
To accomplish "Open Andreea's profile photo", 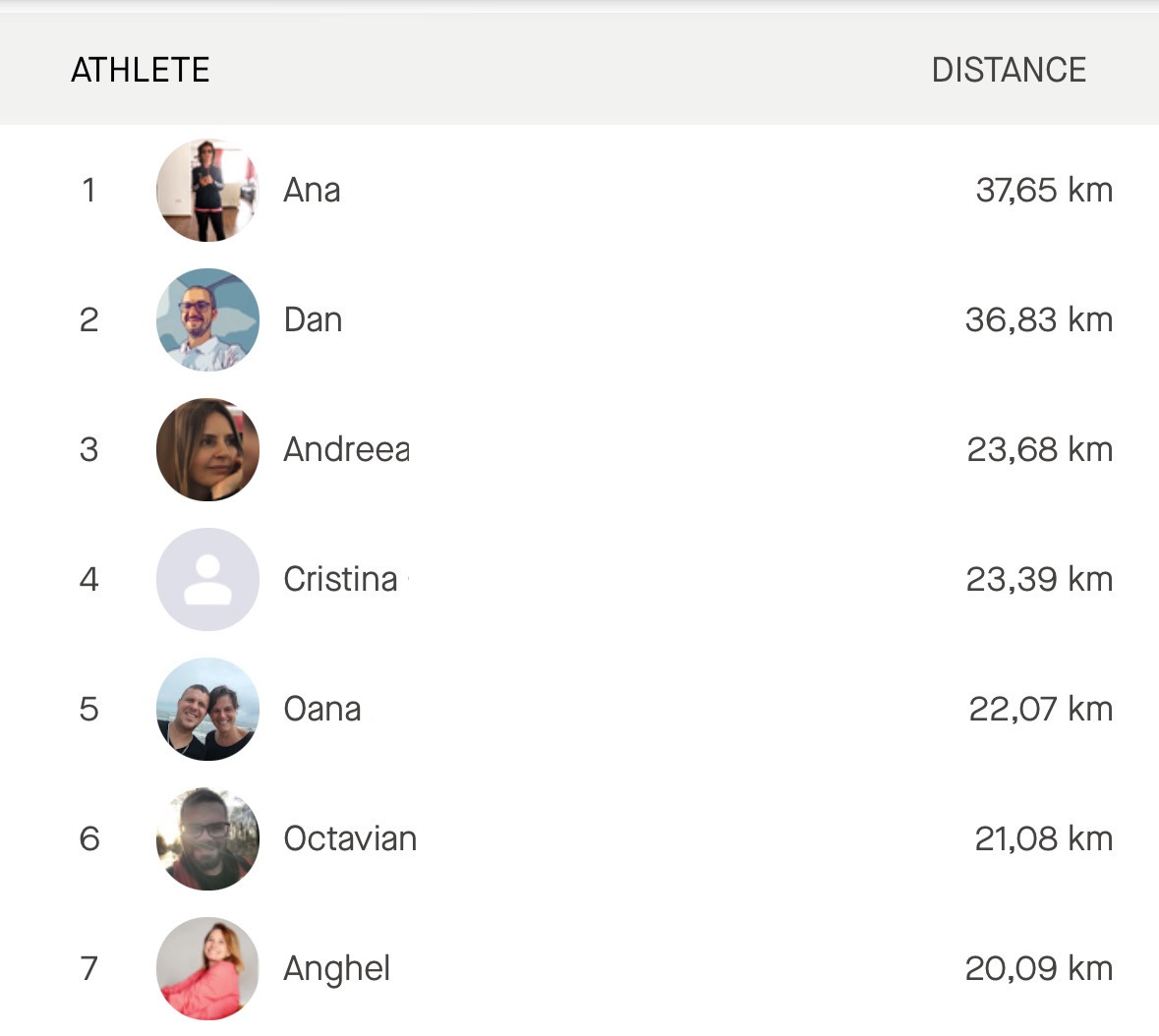I will pyautogui.click(x=207, y=449).
